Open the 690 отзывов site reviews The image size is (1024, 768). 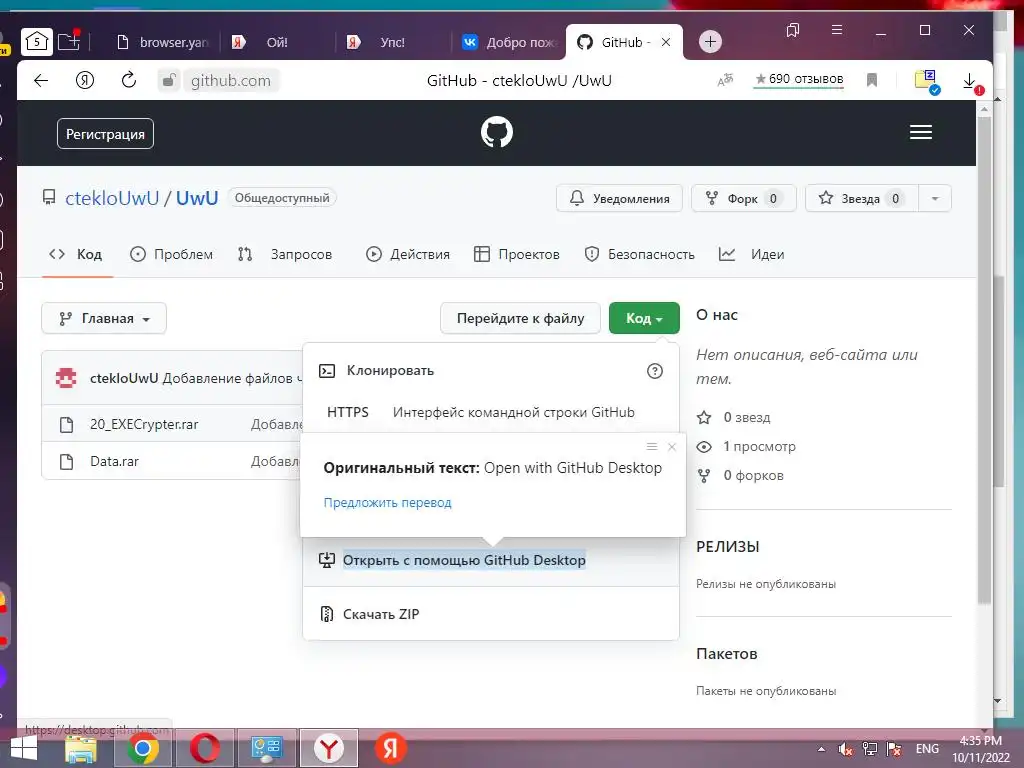pyautogui.click(x=799, y=79)
